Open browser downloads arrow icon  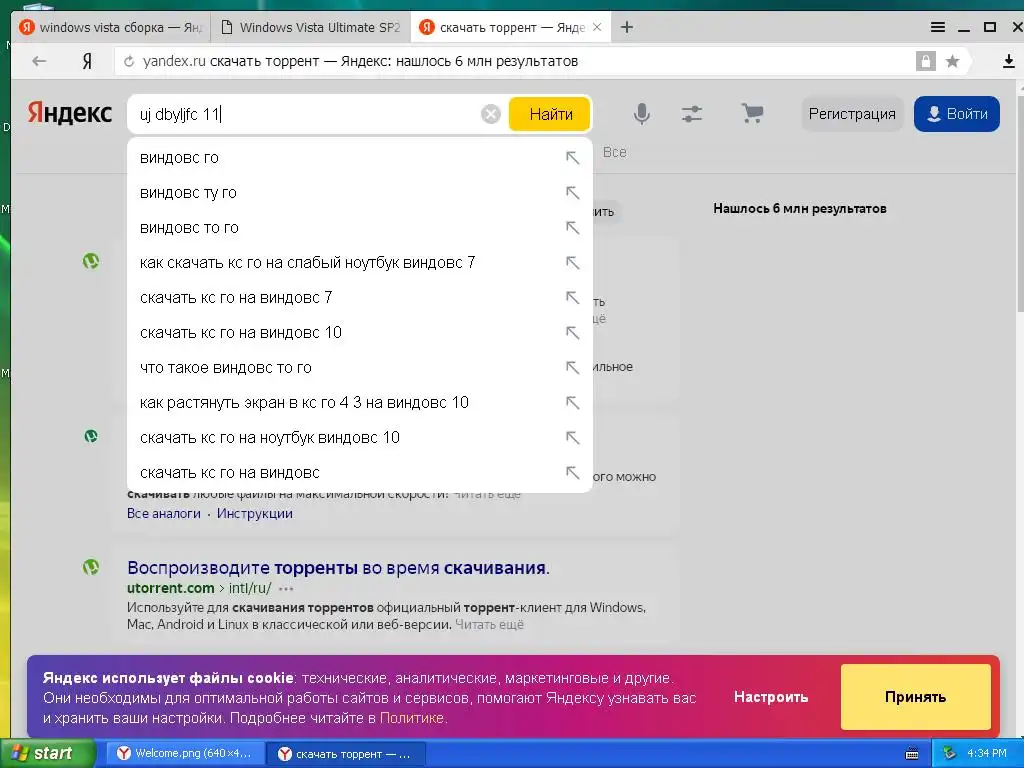pos(1008,61)
